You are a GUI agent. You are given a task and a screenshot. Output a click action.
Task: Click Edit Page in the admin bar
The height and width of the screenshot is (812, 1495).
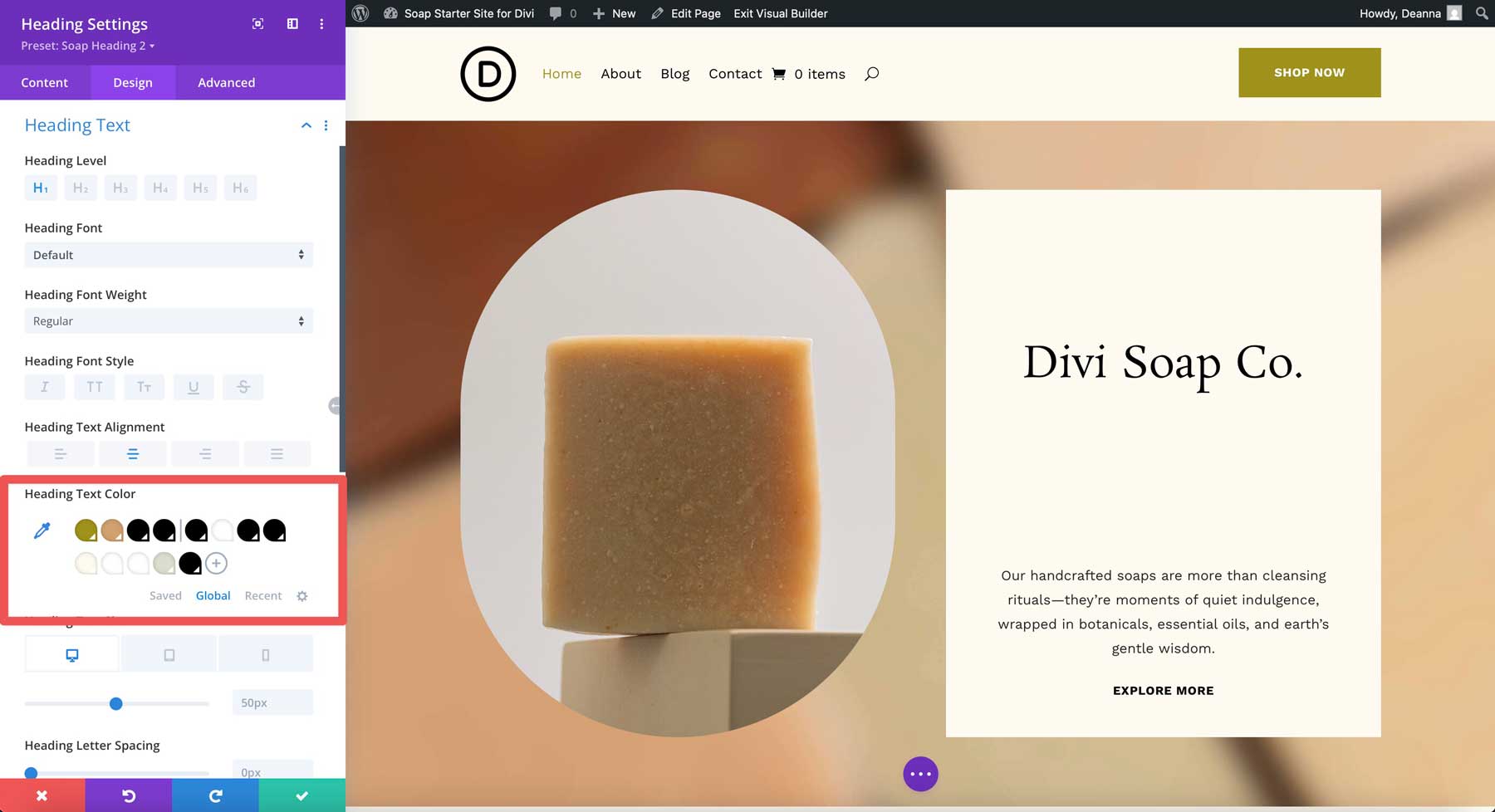pyautogui.click(x=686, y=13)
